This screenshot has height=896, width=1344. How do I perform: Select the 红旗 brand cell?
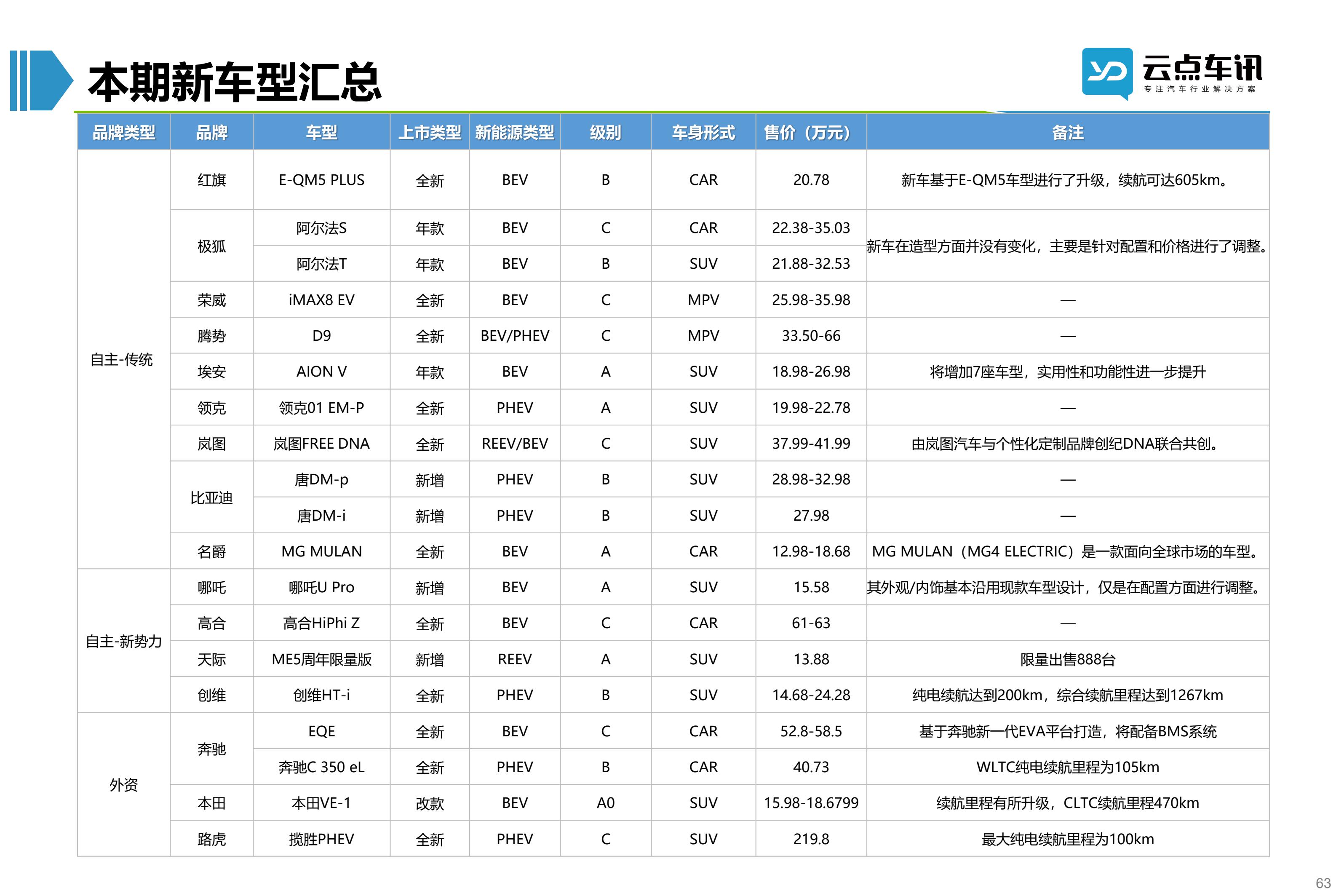[x=211, y=180]
